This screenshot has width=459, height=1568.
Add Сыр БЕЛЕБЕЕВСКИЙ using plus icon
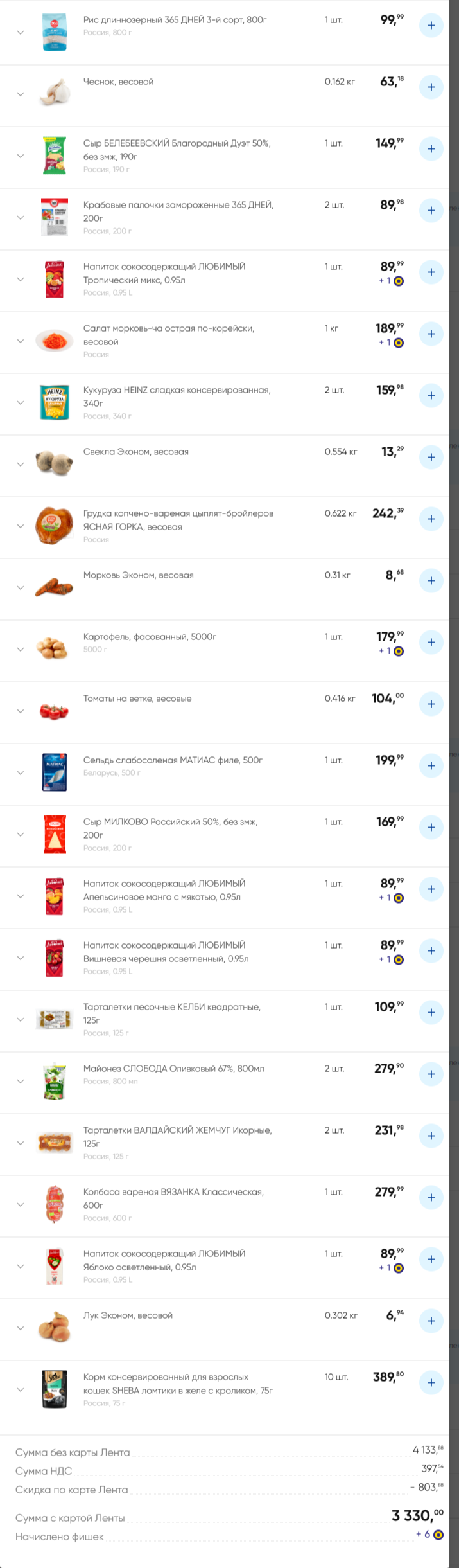431,149
